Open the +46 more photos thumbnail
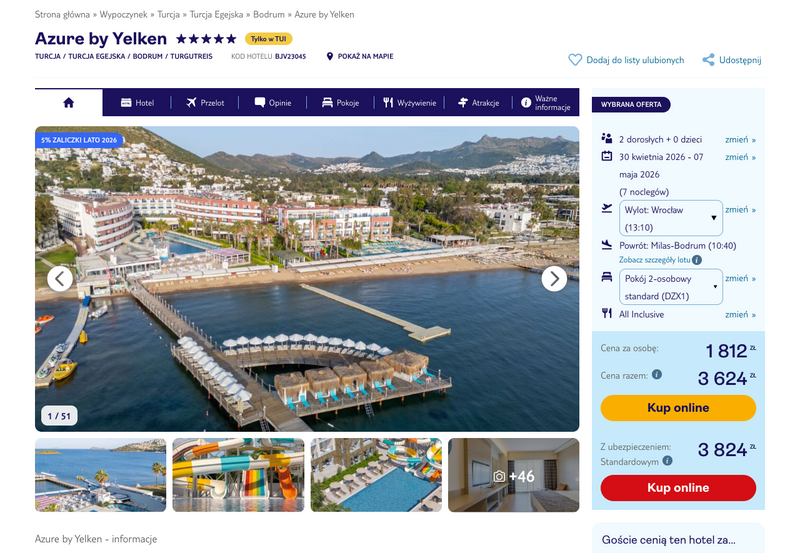800x553 pixels. point(514,475)
